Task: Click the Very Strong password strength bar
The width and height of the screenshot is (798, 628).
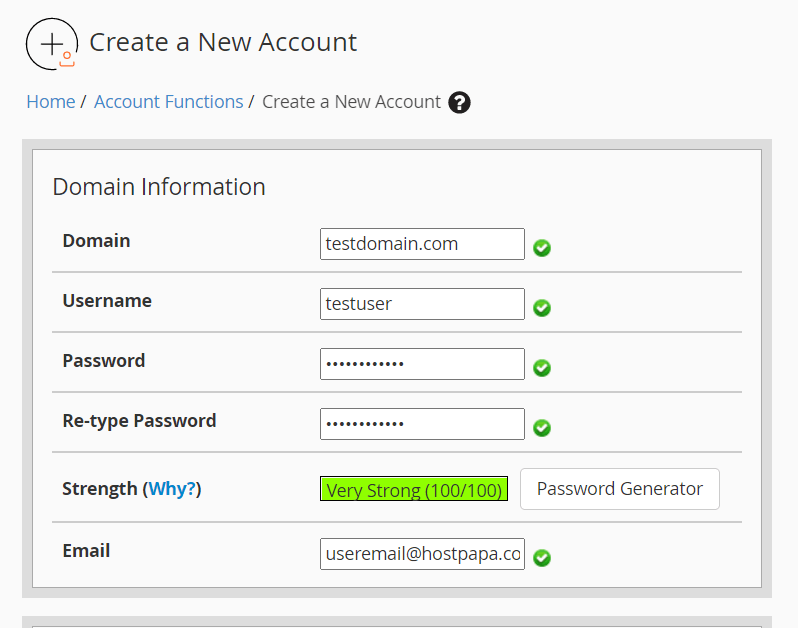Action: pyautogui.click(x=414, y=490)
